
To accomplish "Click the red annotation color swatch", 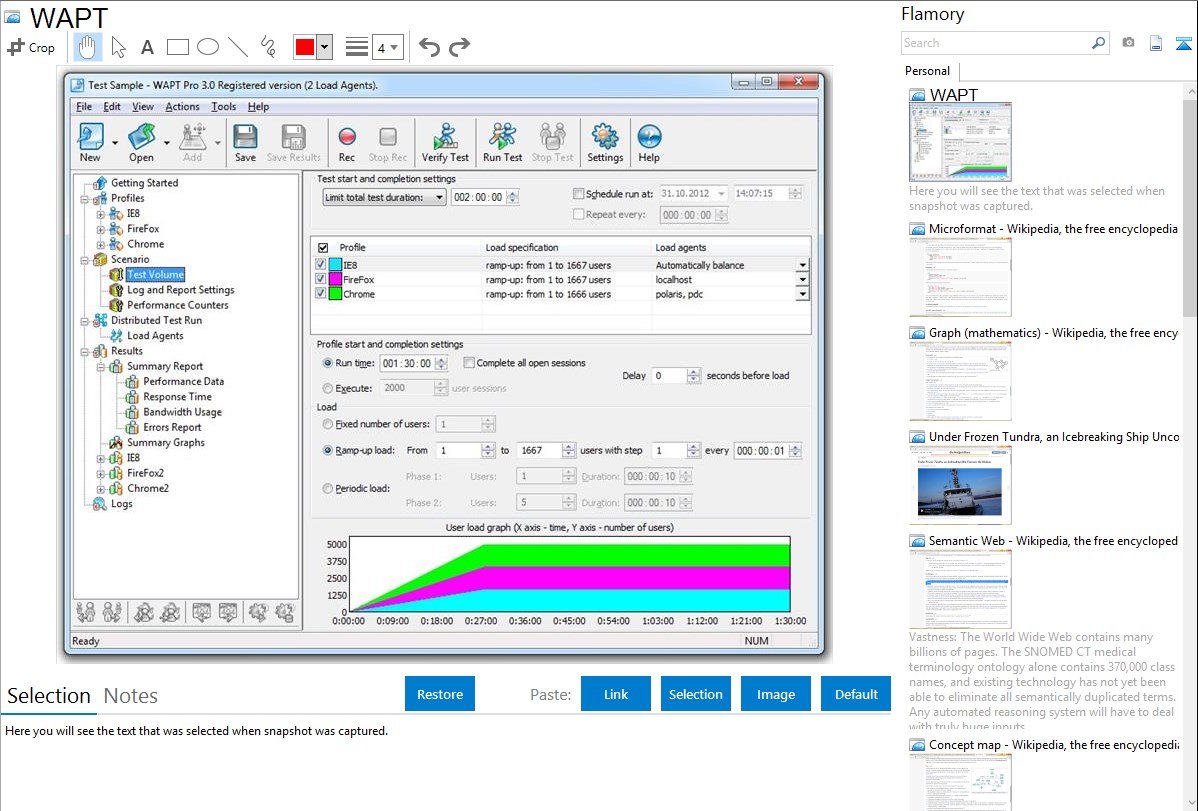I will point(305,47).
